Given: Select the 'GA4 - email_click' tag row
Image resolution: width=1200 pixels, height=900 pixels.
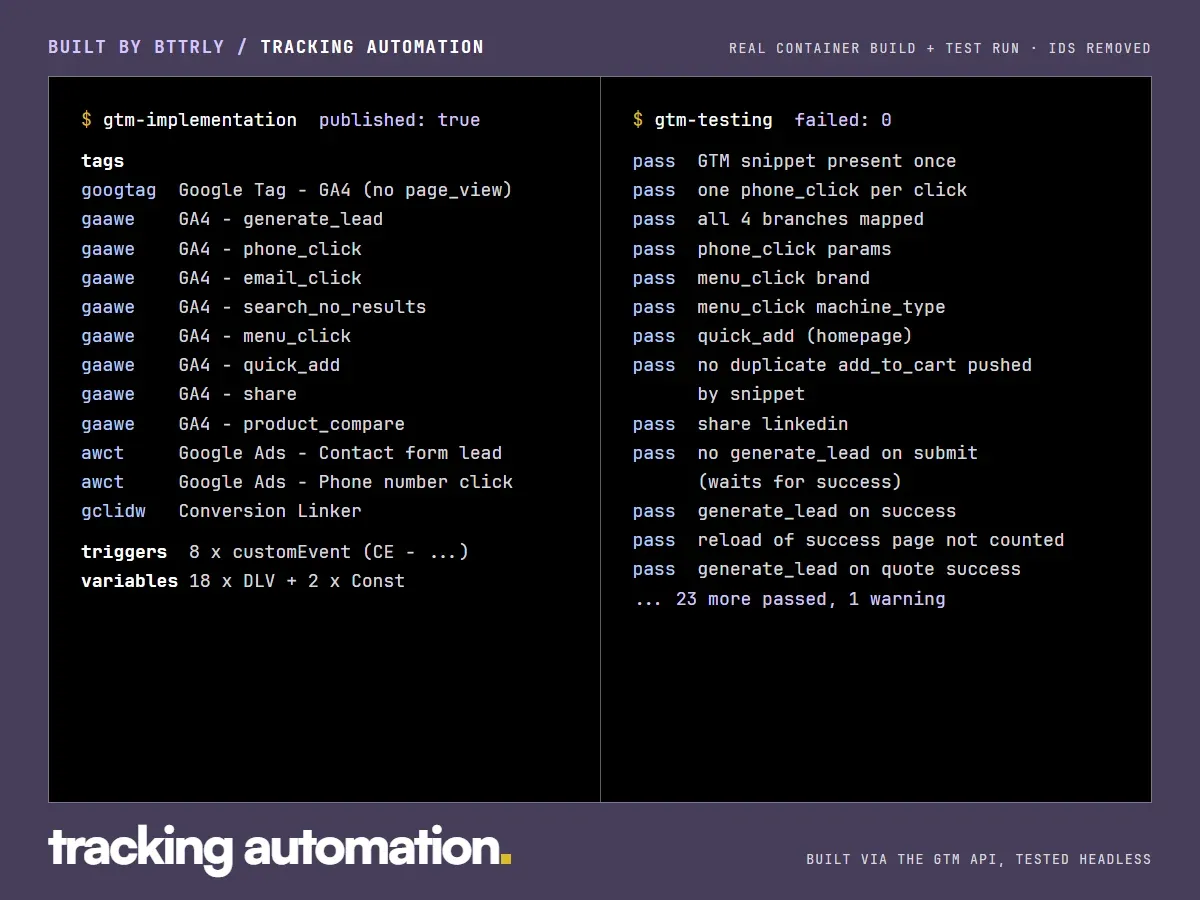Looking at the screenshot, I should coord(221,278).
